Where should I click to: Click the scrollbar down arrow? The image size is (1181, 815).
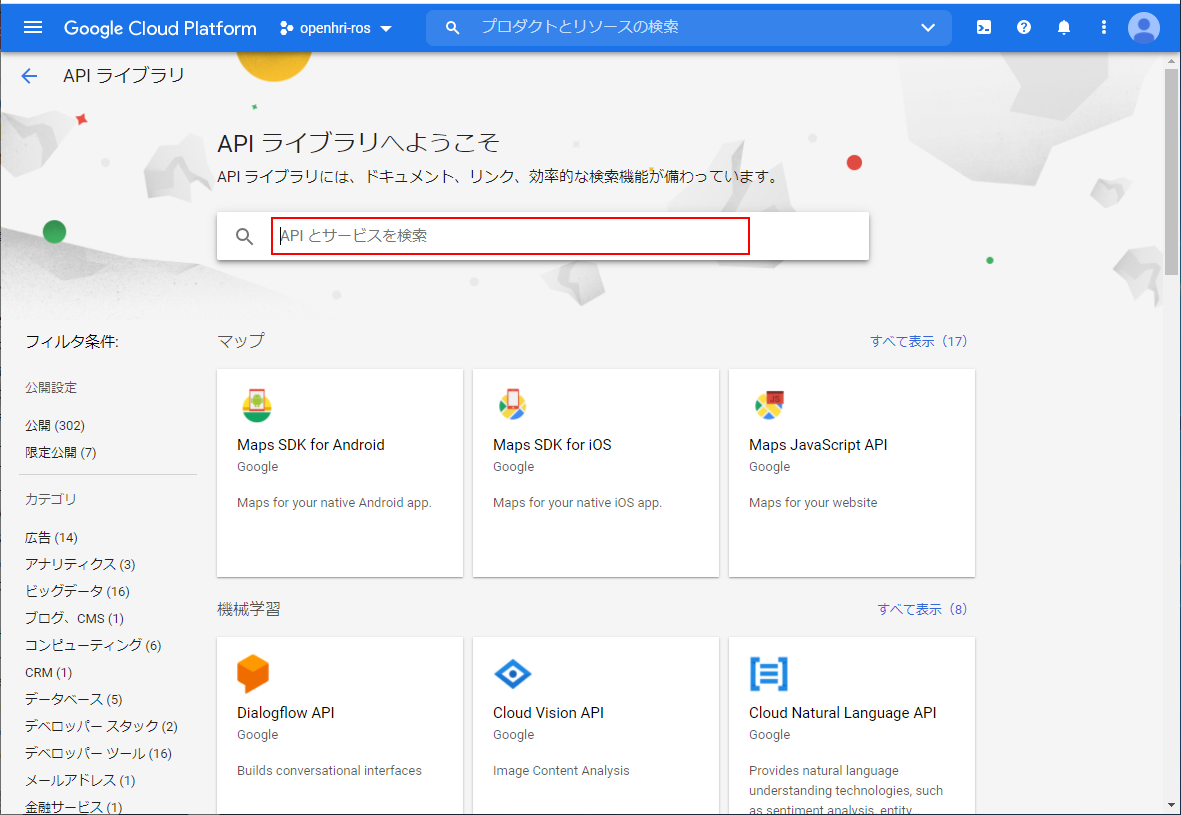[1171, 807]
